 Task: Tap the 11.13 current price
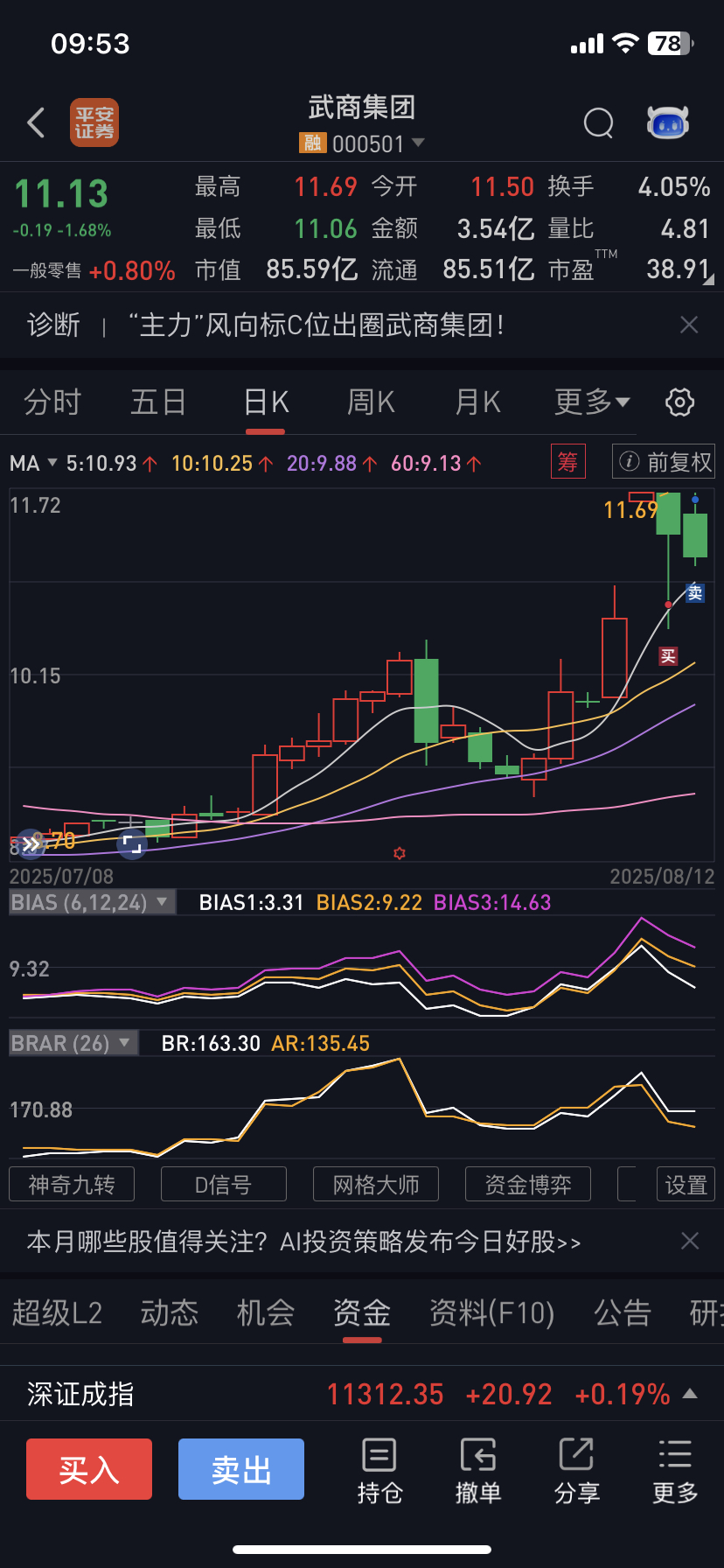tap(61, 194)
